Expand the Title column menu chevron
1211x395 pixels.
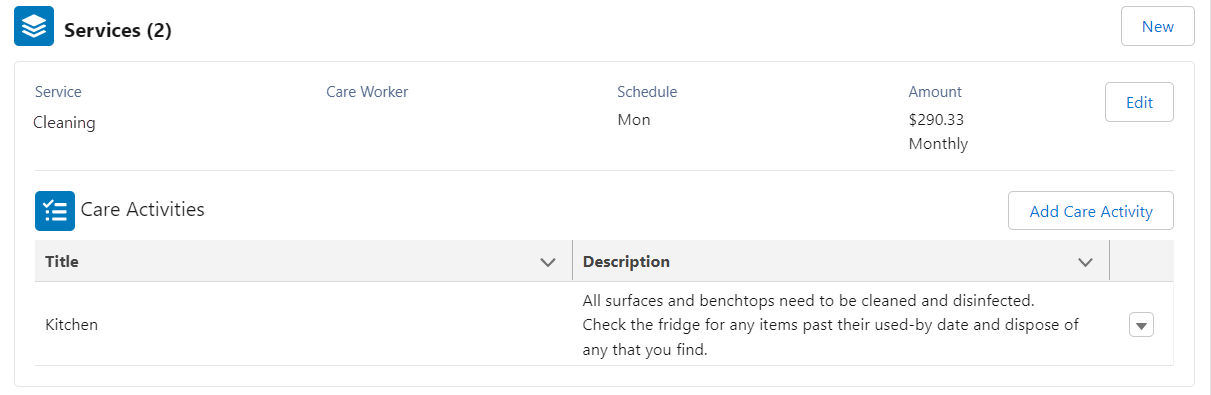point(548,263)
